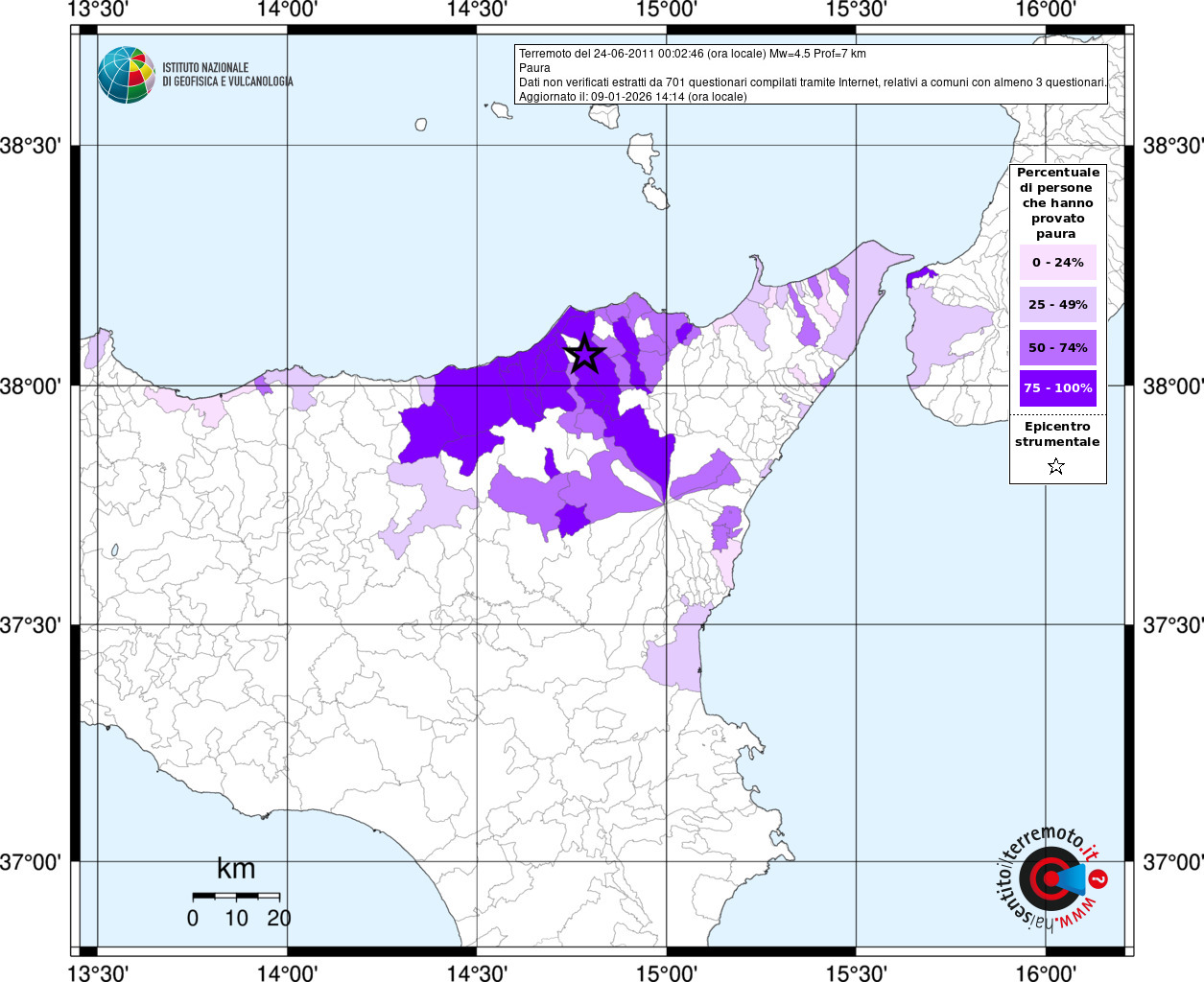The width and height of the screenshot is (1204, 982).
Task: Click the 'Terremoto del 24-06-2011' header line
Action: (693, 54)
